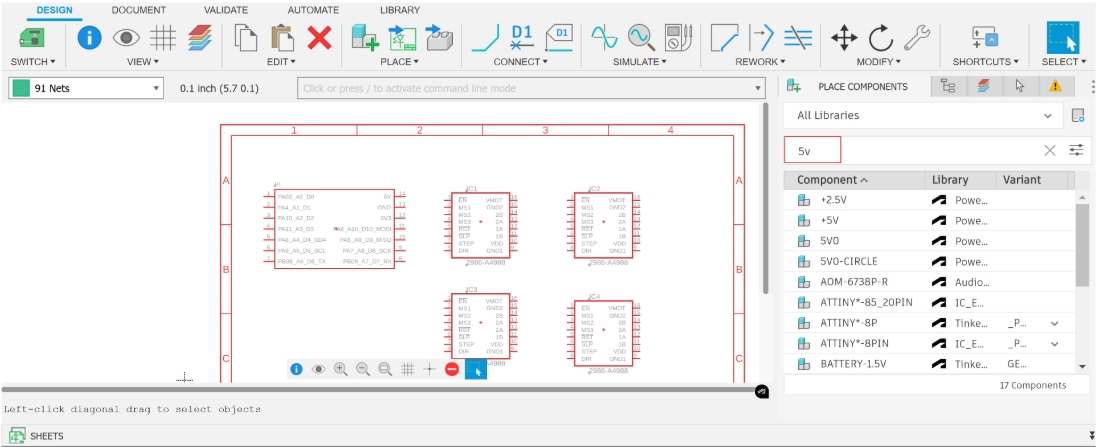
Task: Expand the PLACE dropdown menu
Action: (400, 62)
